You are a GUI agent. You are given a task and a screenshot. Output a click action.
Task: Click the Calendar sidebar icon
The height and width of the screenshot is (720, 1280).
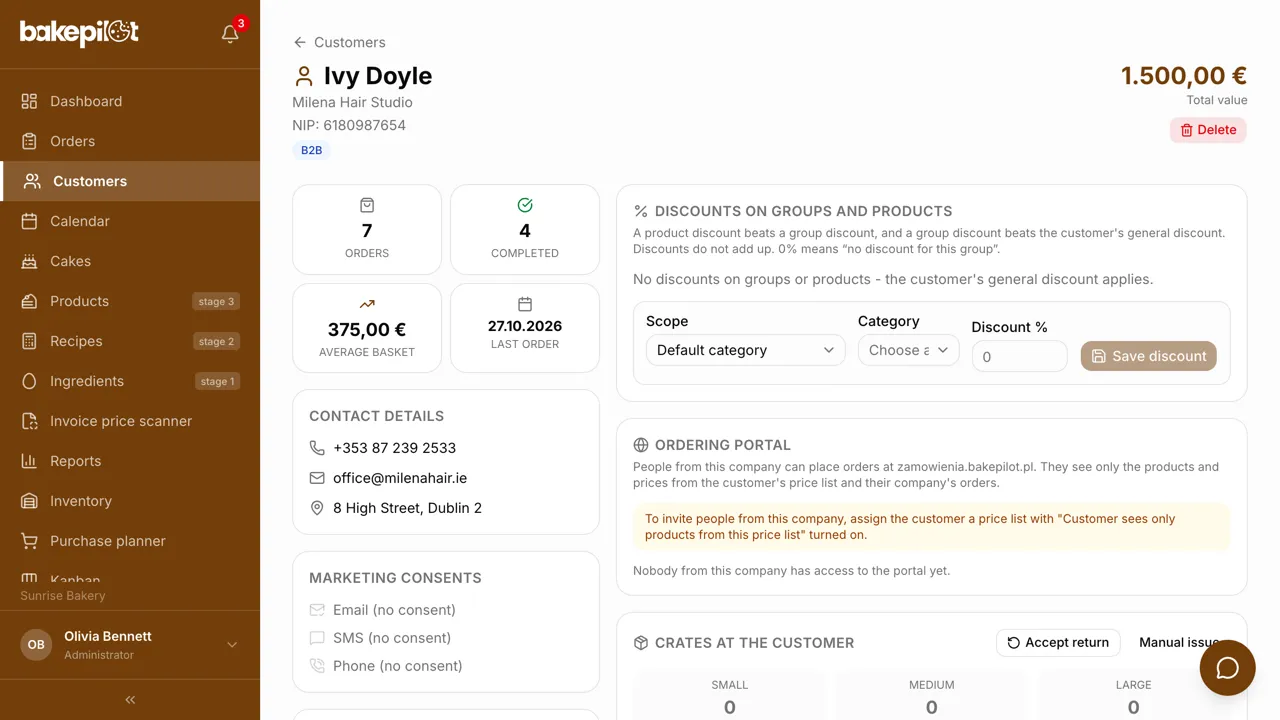pos(30,221)
